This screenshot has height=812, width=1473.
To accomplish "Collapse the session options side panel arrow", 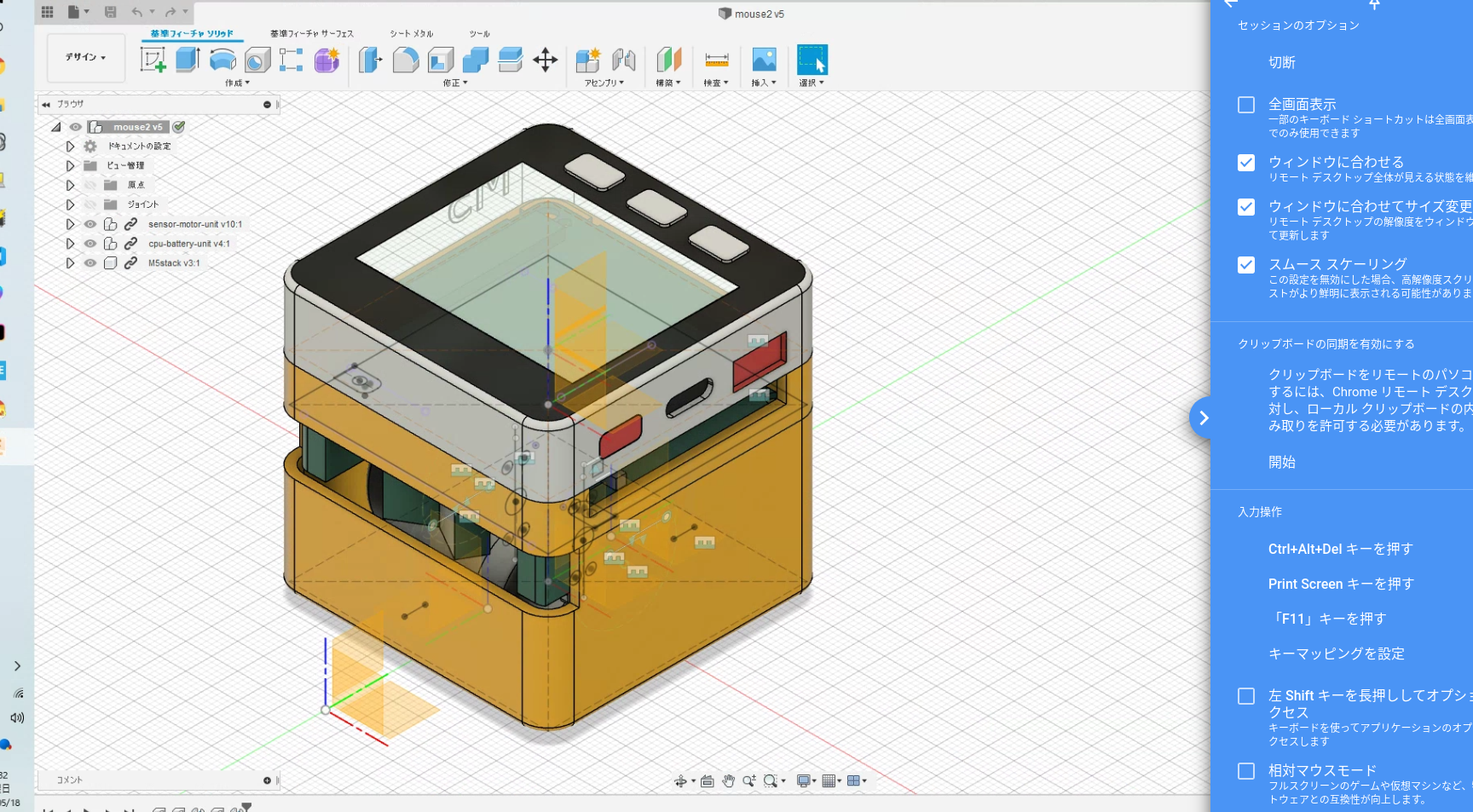I will 1203,418.
